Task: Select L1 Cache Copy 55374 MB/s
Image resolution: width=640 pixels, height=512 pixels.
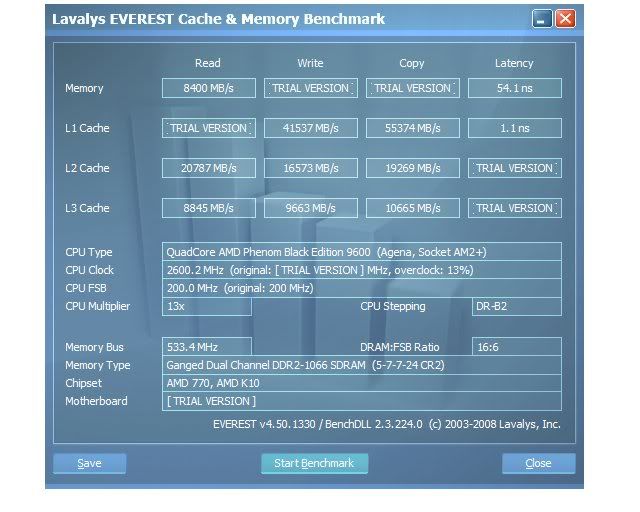Action: tap(413, 128)
